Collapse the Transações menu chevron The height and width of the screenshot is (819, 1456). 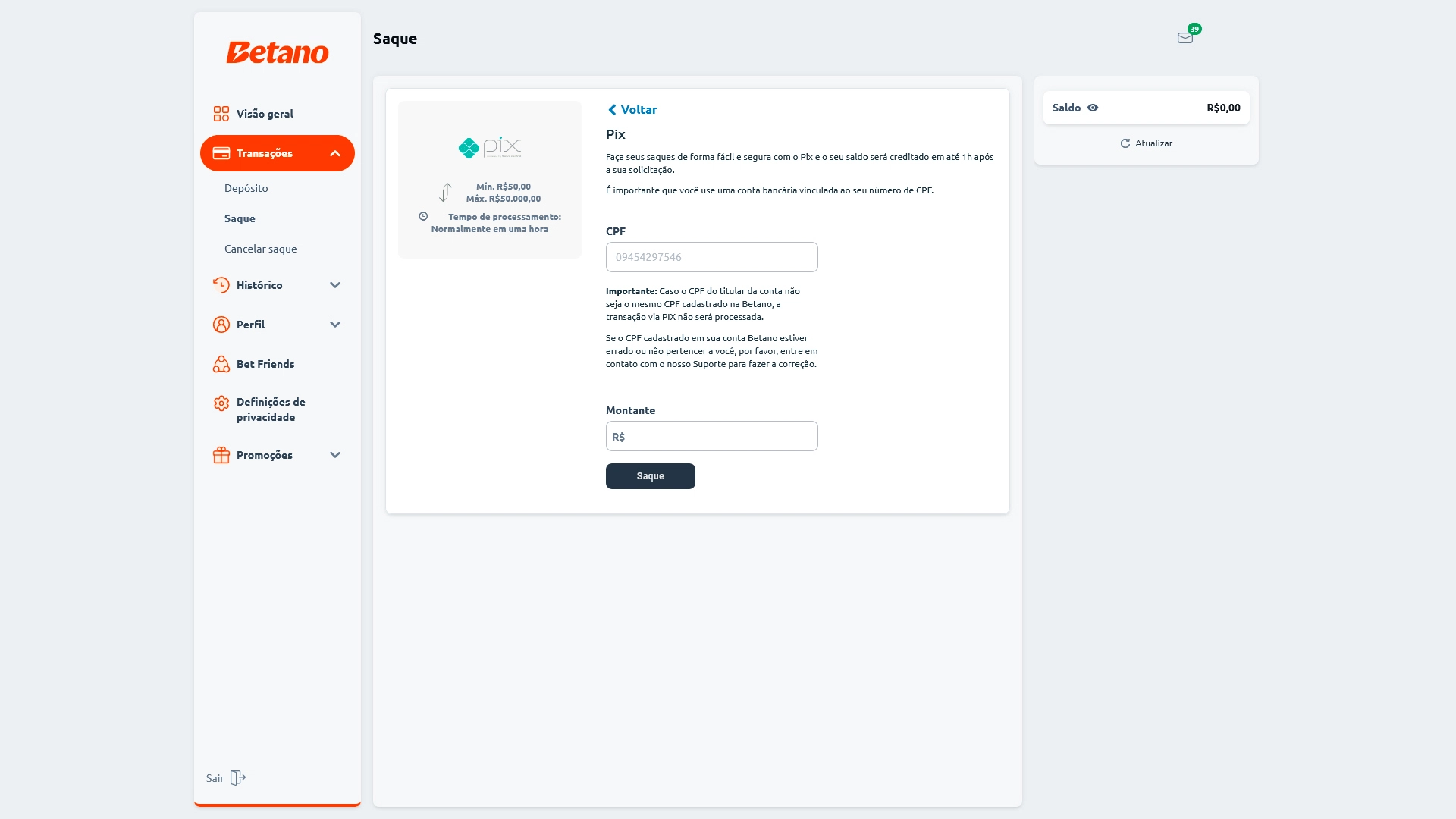(335, 153)
